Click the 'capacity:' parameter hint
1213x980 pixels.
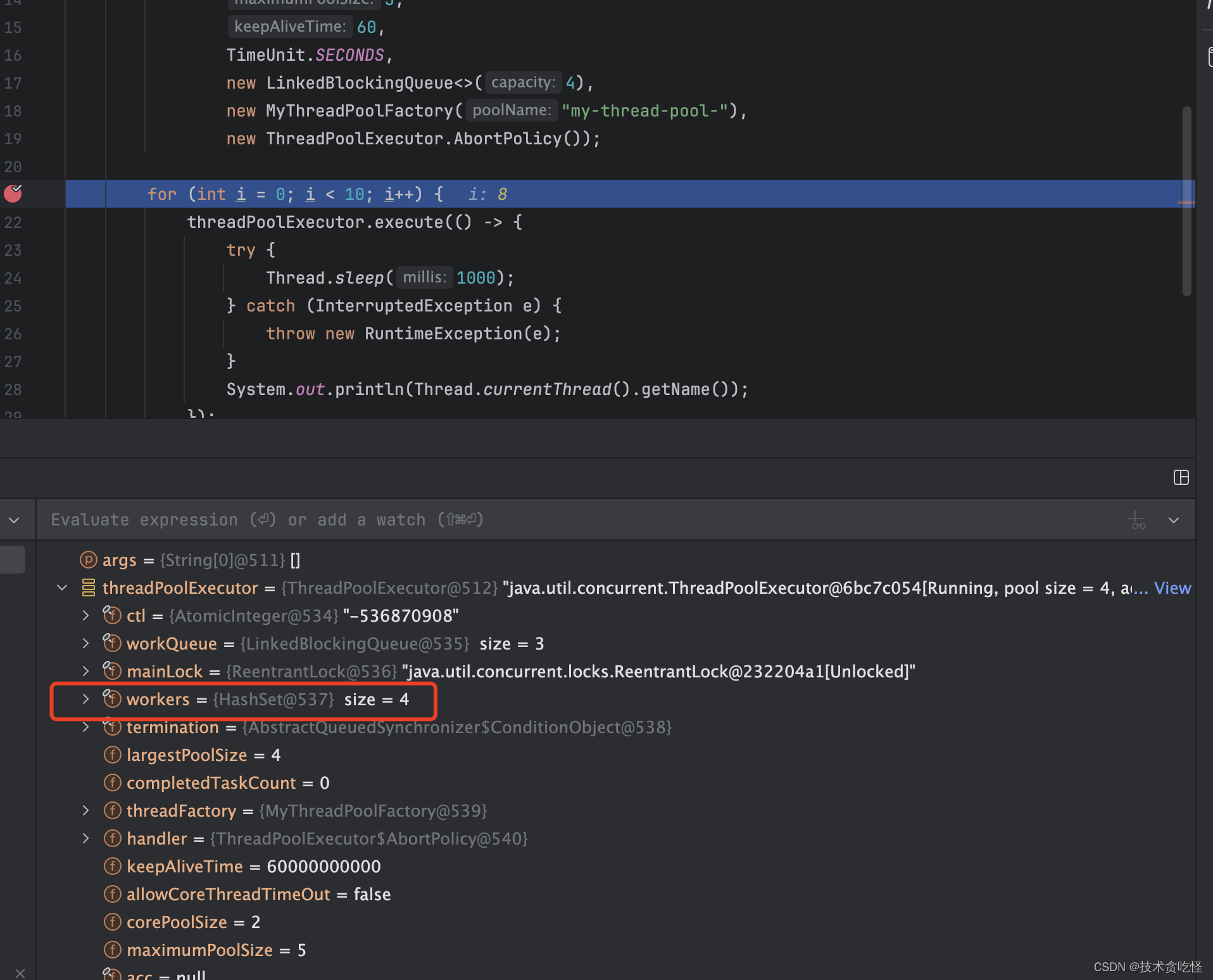click(x=523, y=82)
